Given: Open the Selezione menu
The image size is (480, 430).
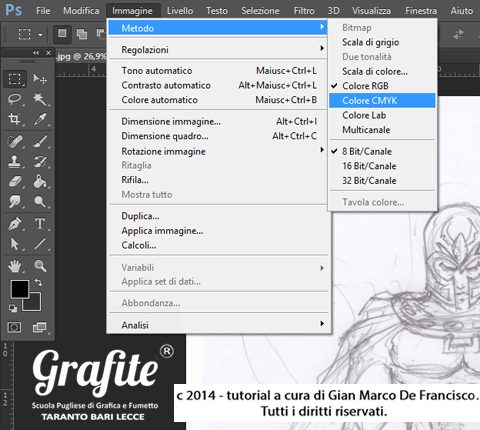Looking at the screenshot, I should (260, 11).
